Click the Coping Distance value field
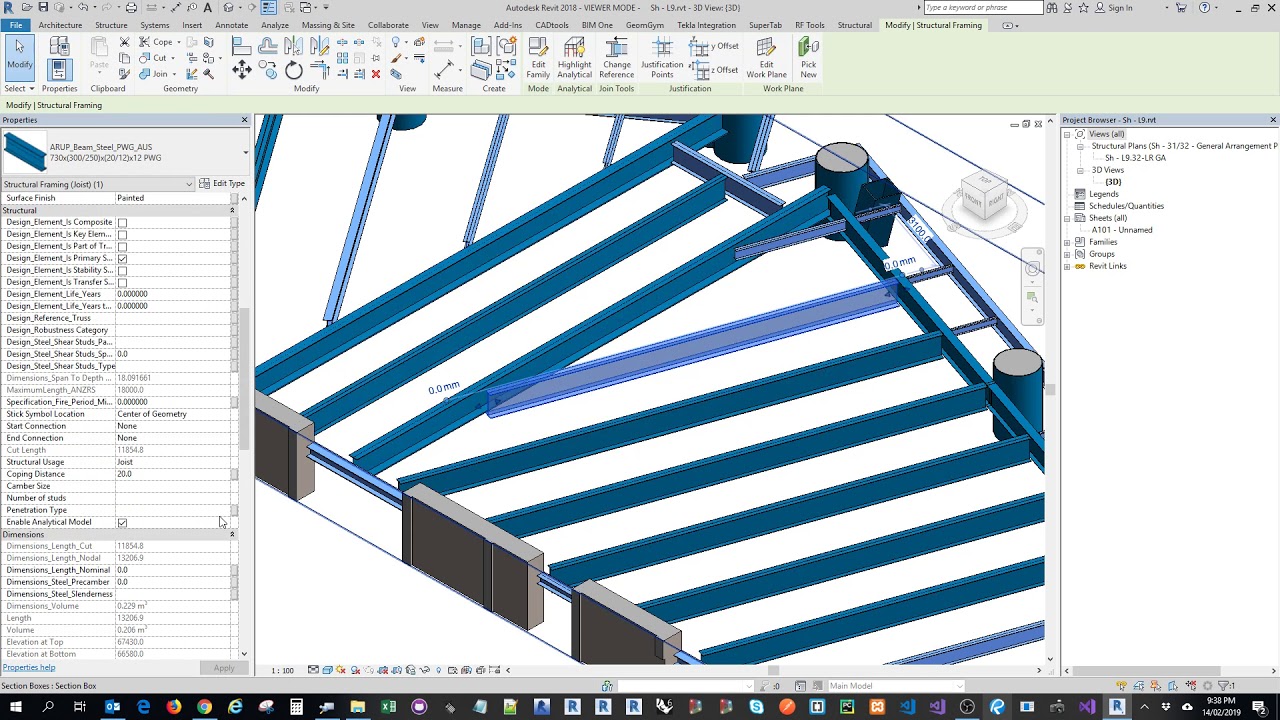This screenshot has width=1280, height=720. [x=174, y=474]
